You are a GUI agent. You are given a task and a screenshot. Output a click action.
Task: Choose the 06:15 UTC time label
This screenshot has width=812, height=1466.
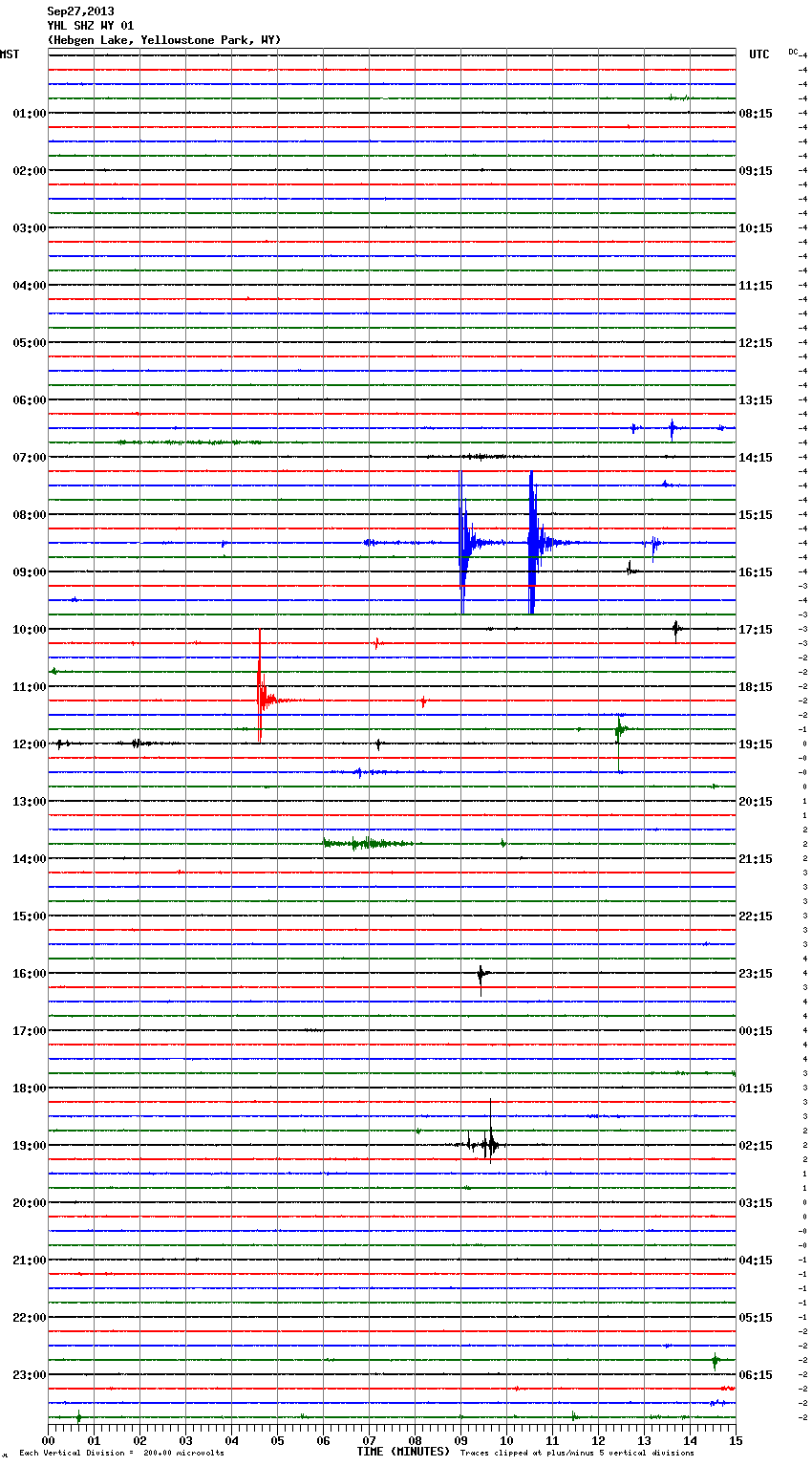click(756, 1375)
